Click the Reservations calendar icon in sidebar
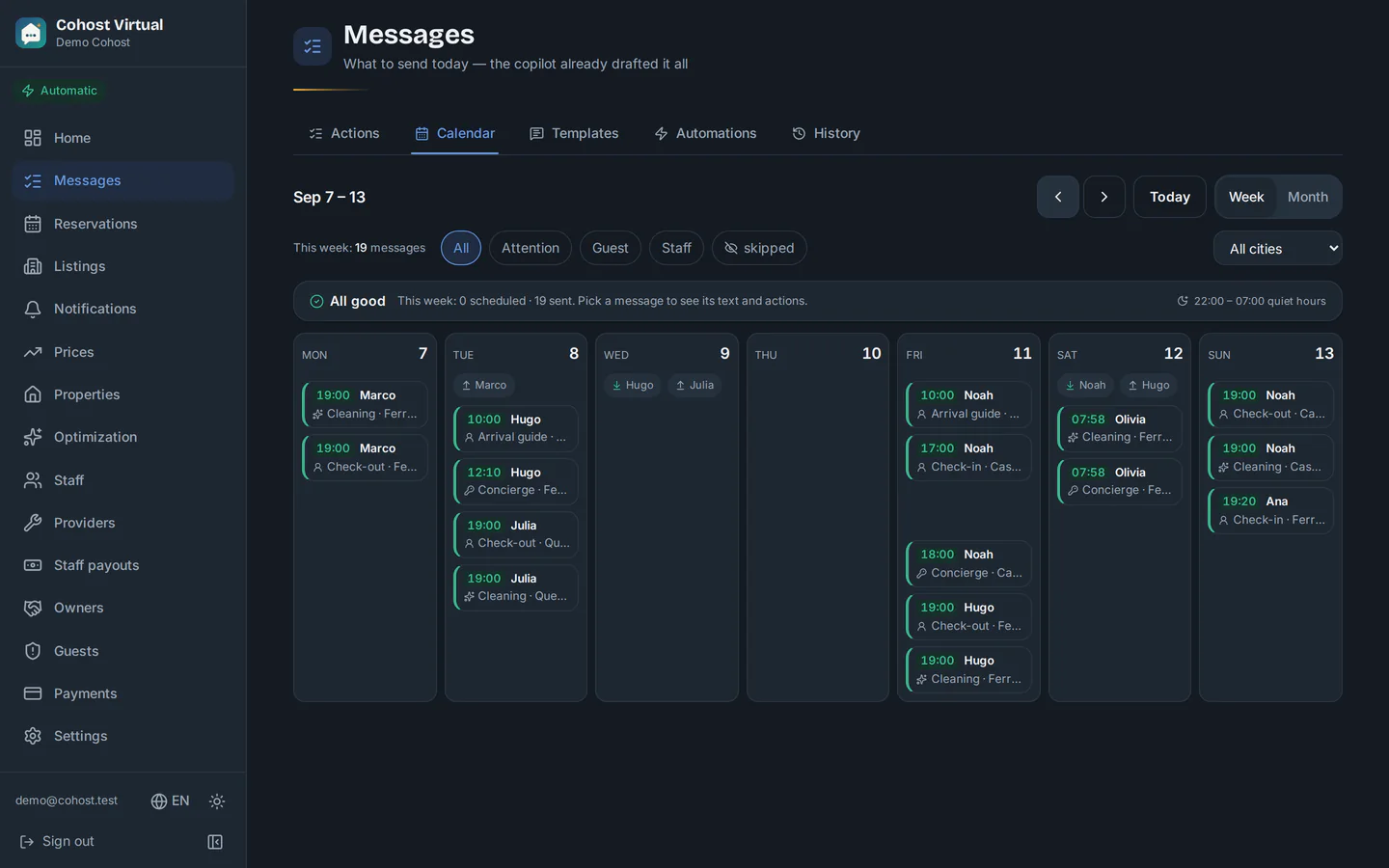Image resolution: width=1389 pixels, height=868 pixels. pos(33,224)
